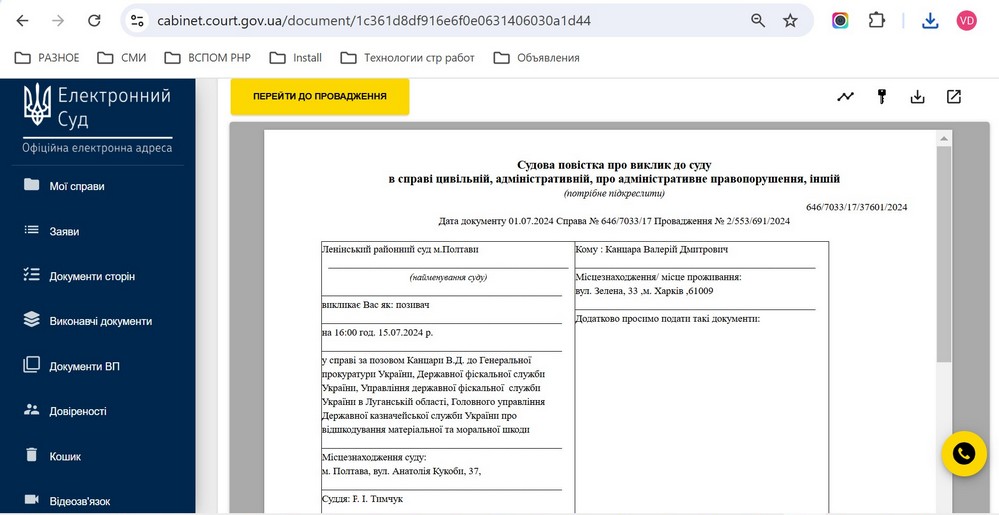Click document number 646/7033/17/37601/2024
Image resolution: width=999 pixels, height=515 pixels.
pos(857,207)
